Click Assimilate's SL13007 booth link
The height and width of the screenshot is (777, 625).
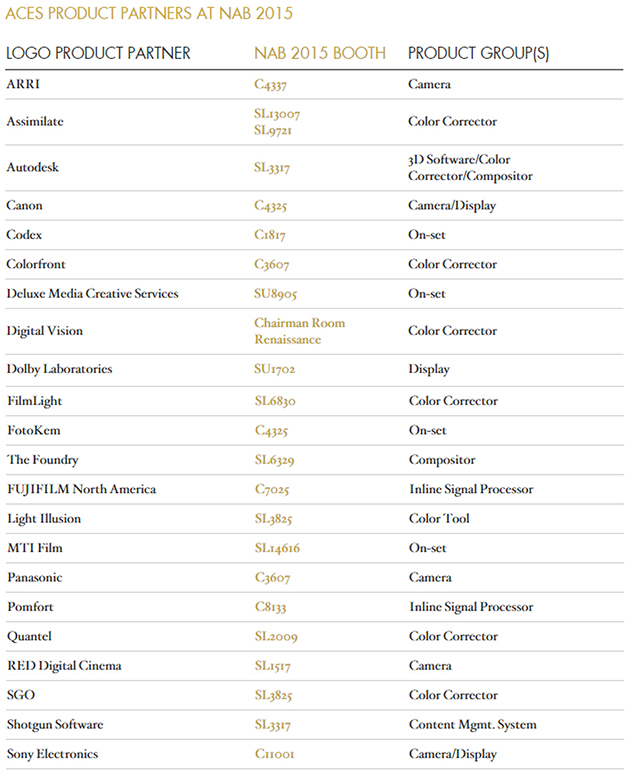[x=277, y=114]
